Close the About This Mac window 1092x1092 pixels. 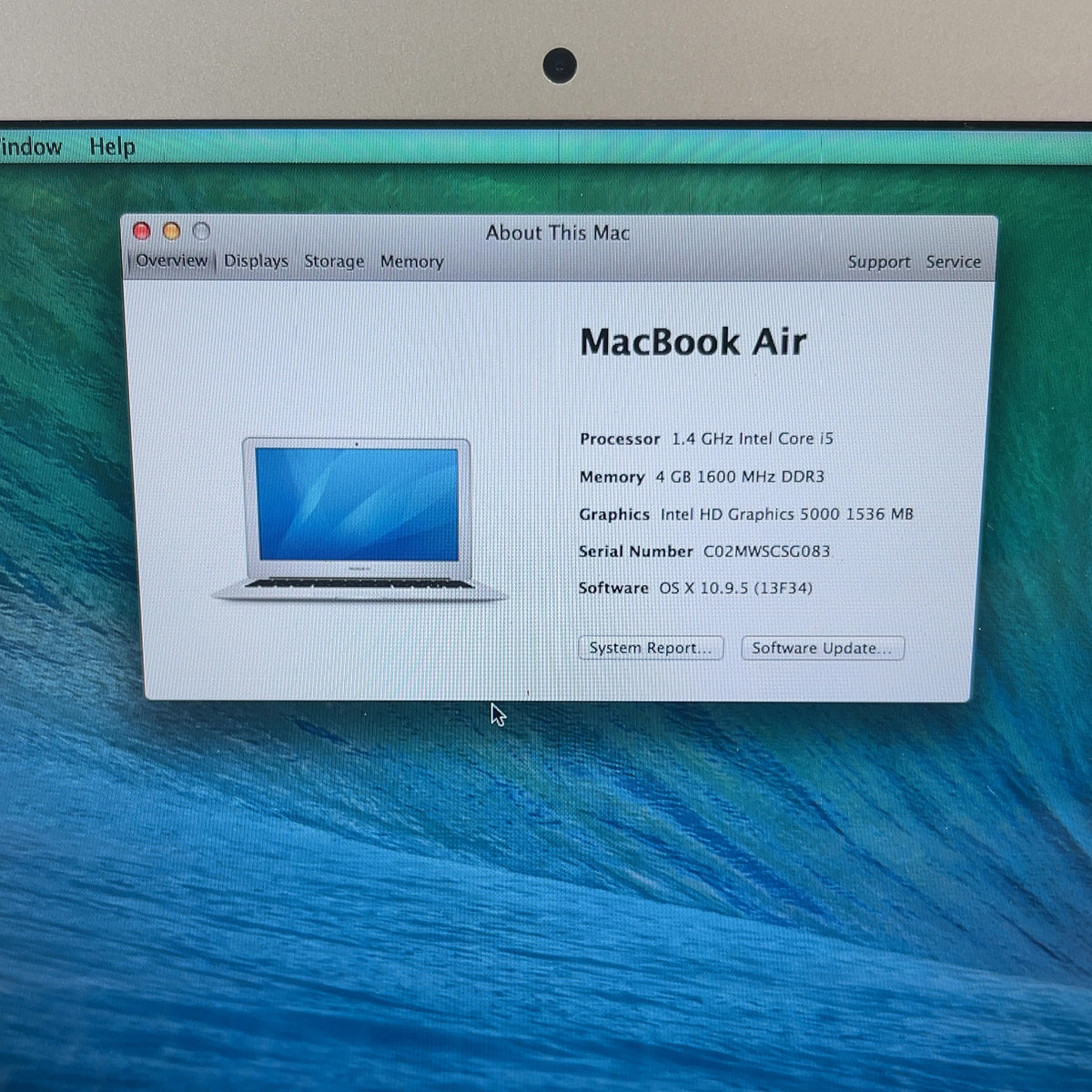[141, 231]
